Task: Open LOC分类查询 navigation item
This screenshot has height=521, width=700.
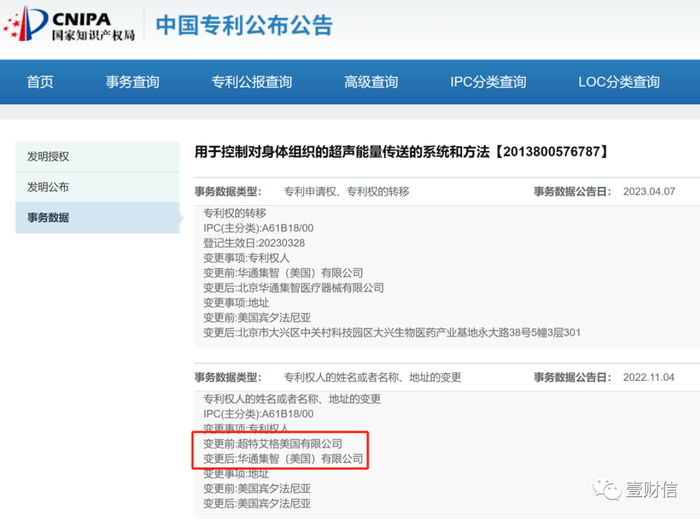Action: point(619,82)
